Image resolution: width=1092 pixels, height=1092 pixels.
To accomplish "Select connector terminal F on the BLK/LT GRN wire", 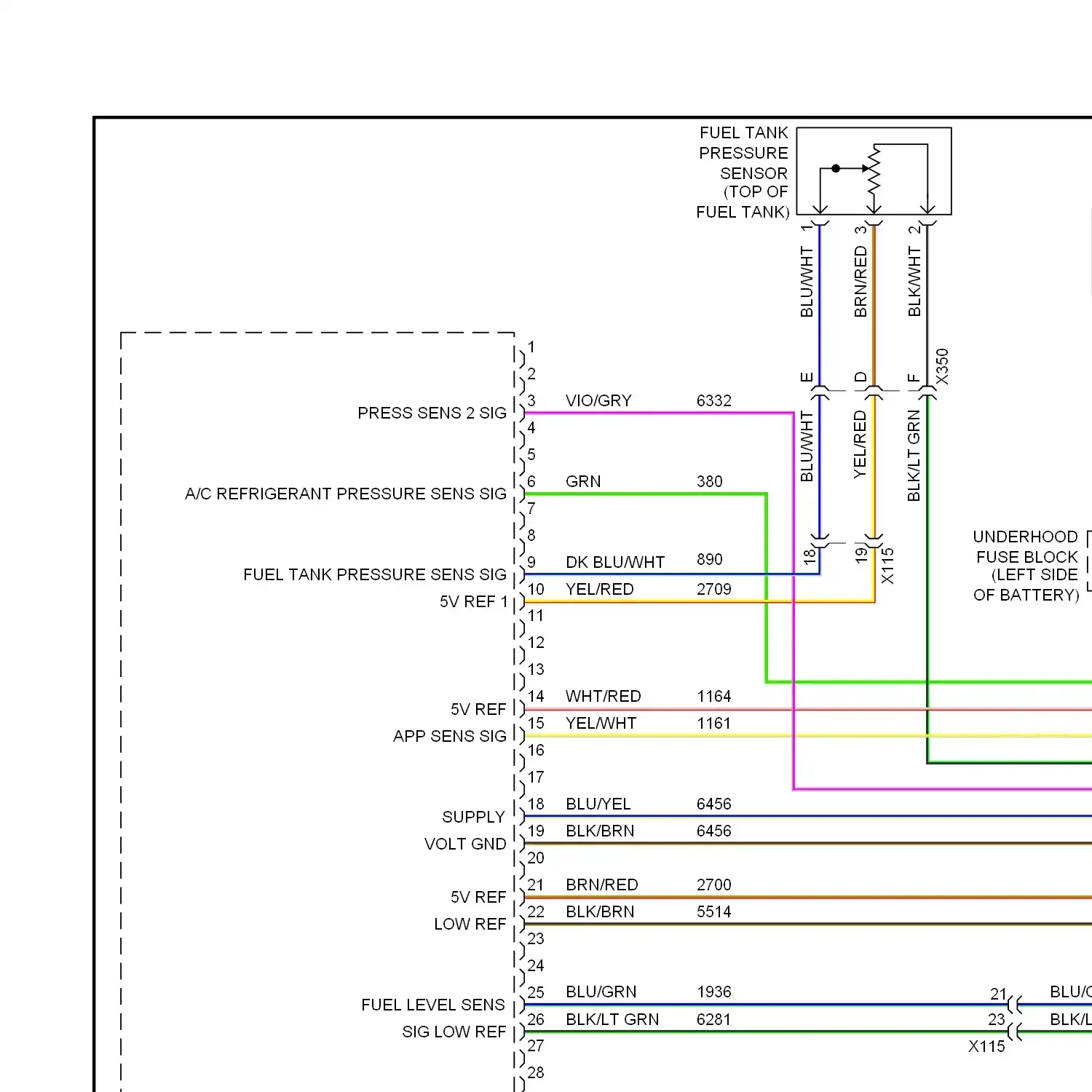I will (x=926, y=389).
